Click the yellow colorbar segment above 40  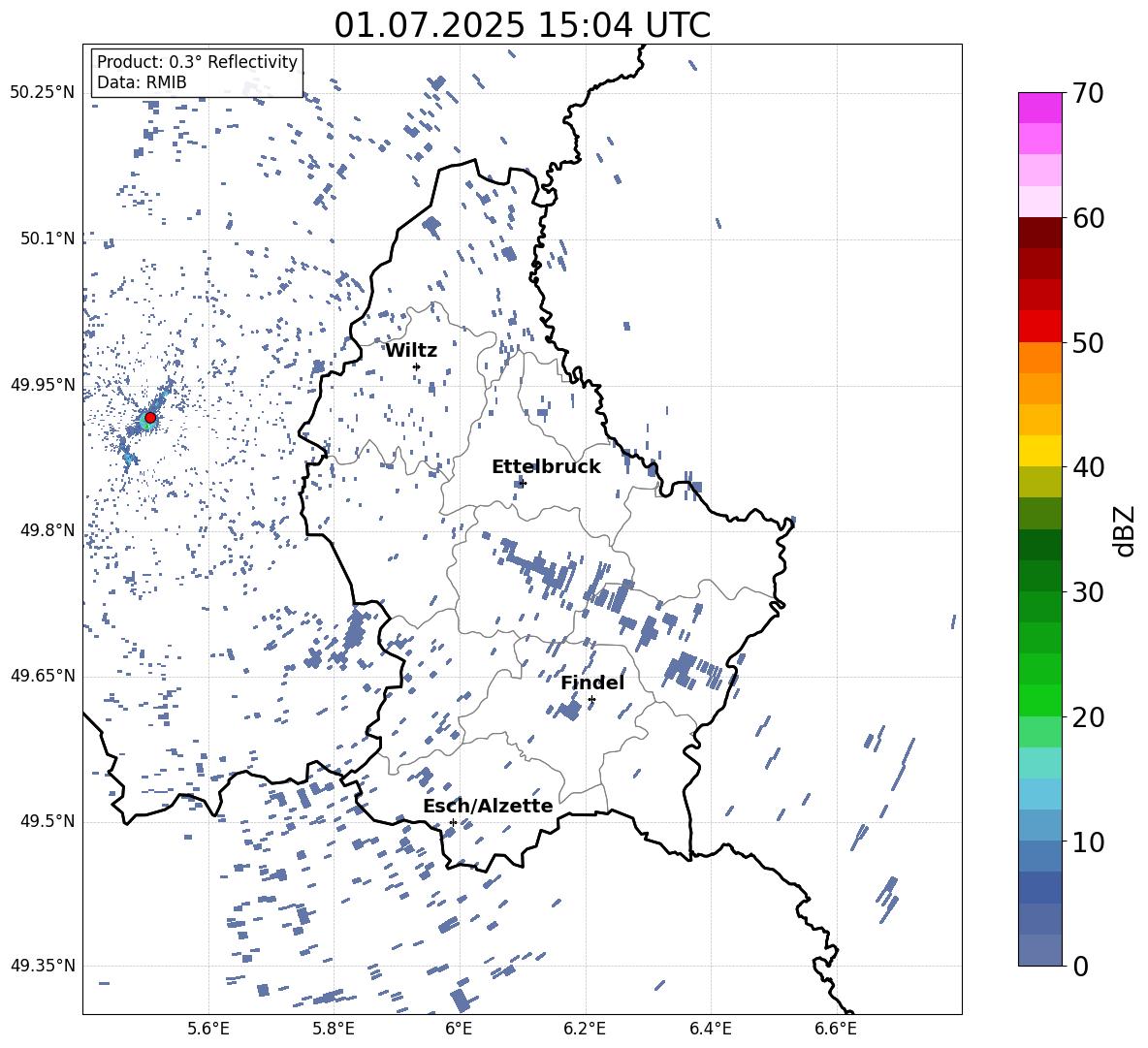coord(1039,451)
